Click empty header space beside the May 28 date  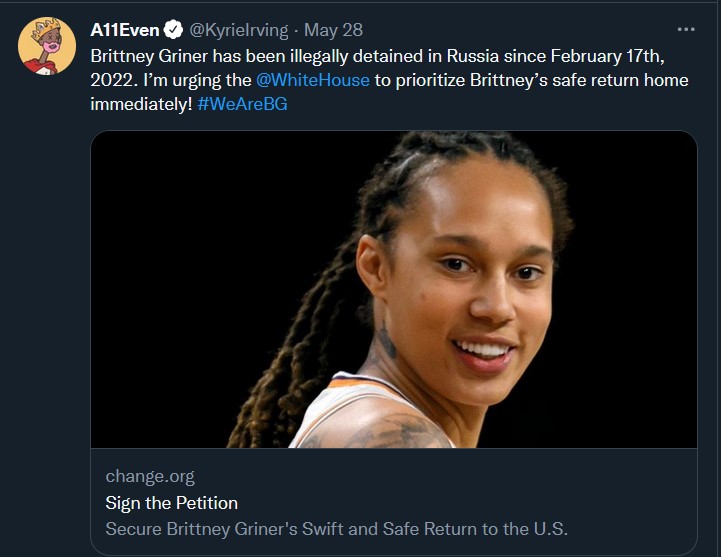(520, 30)
